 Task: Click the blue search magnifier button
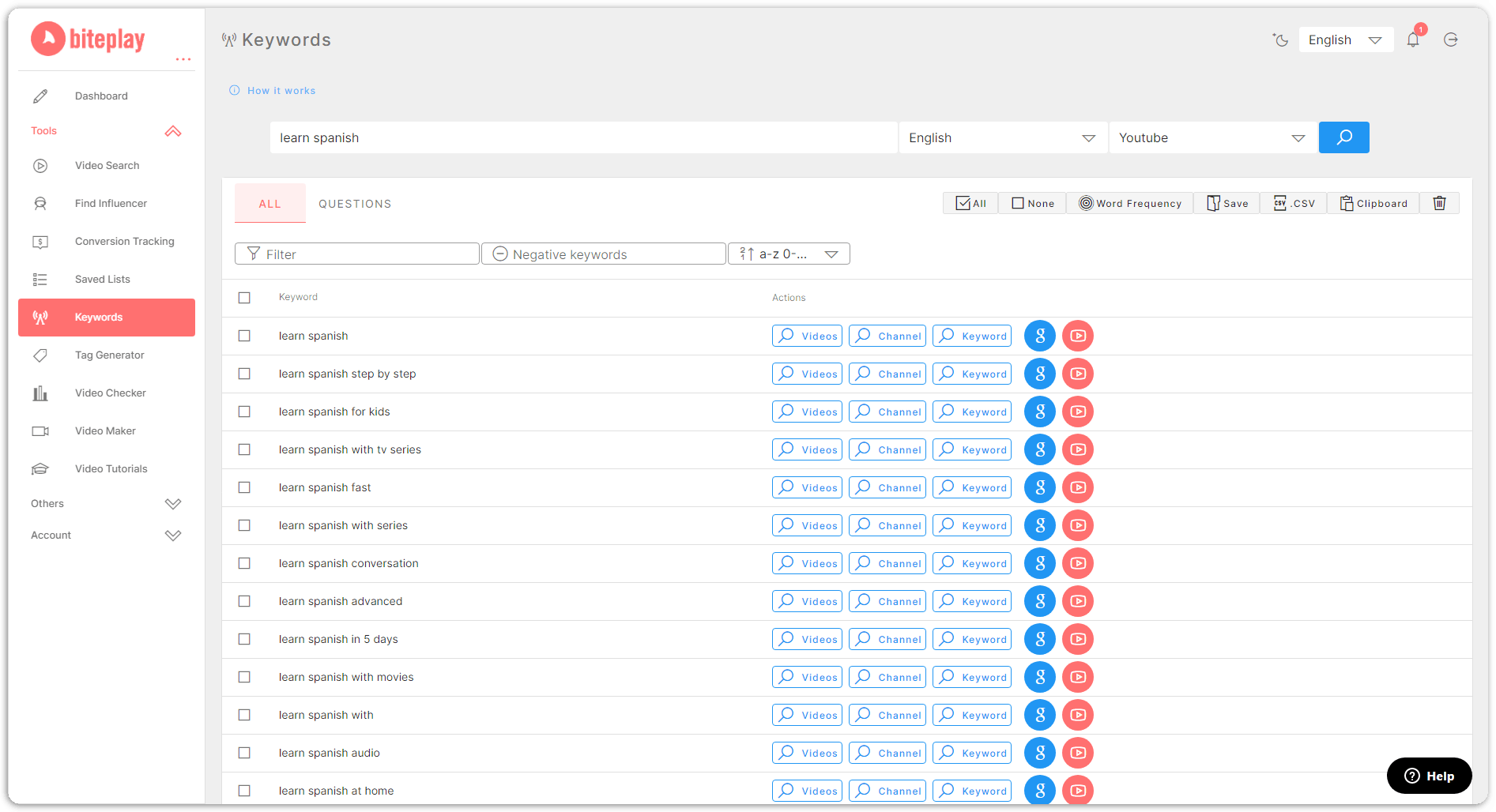[x=1343, y=137]
